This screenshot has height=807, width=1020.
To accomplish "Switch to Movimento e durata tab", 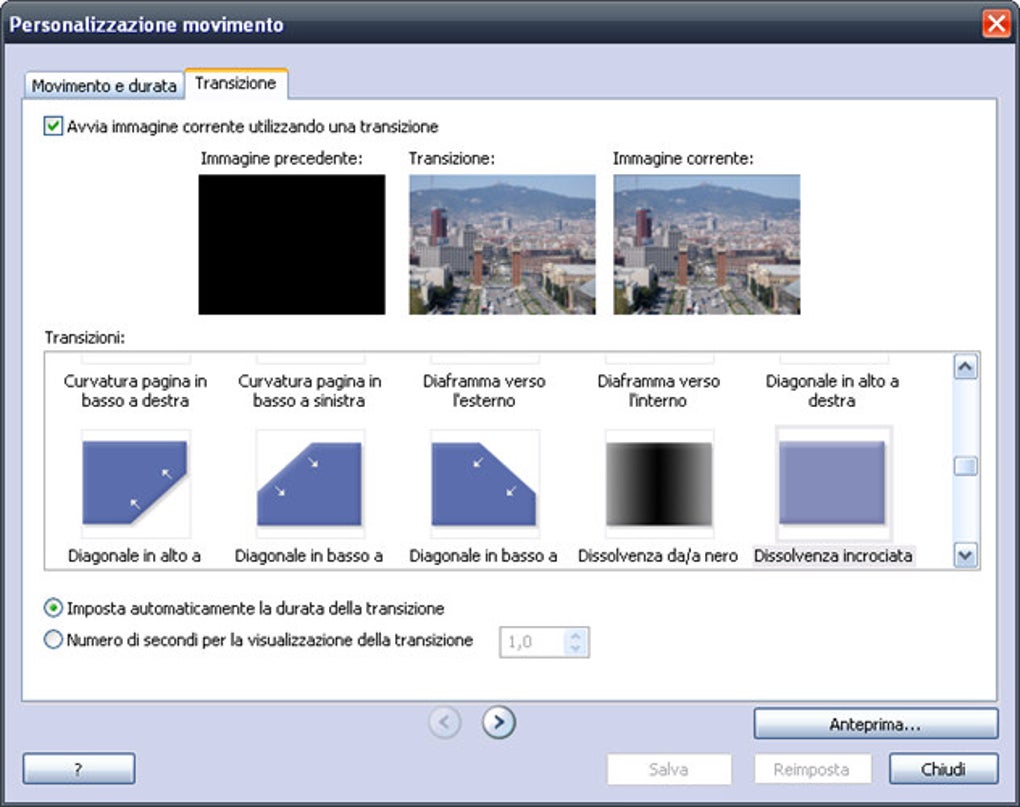I will point(104,86).
